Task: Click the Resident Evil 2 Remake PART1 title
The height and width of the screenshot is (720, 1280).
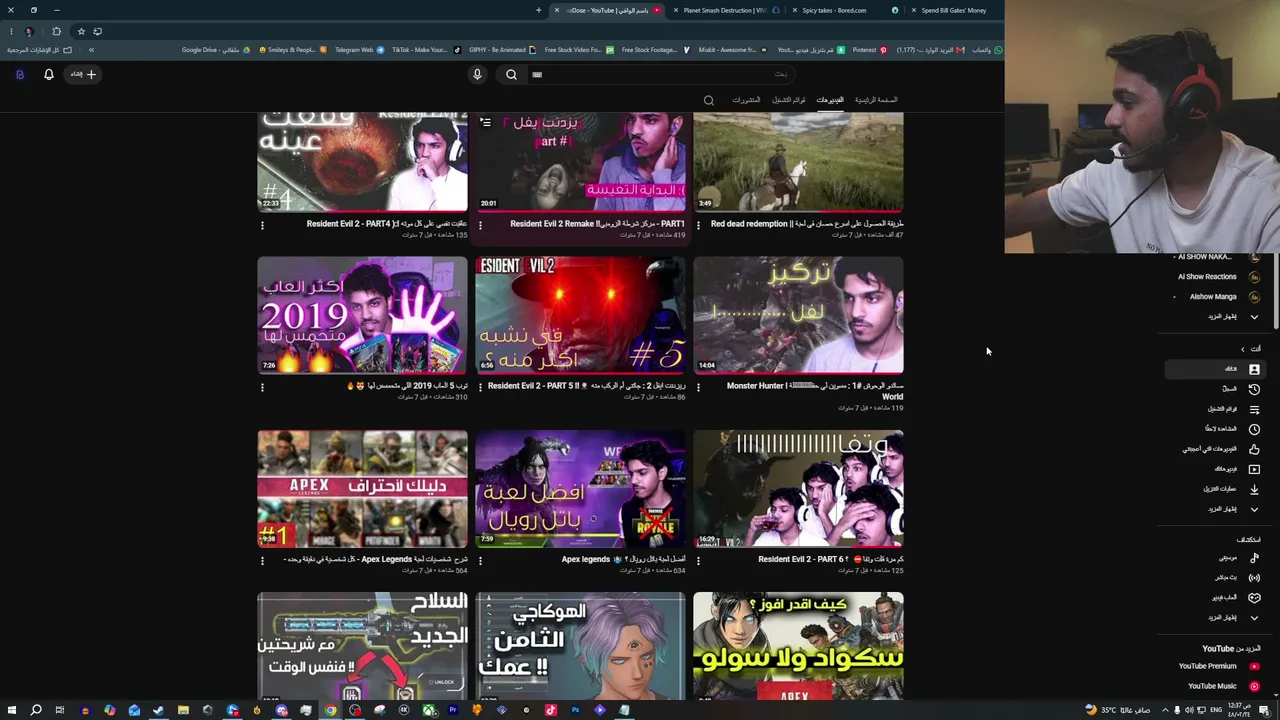Action: tap(598, 224)
